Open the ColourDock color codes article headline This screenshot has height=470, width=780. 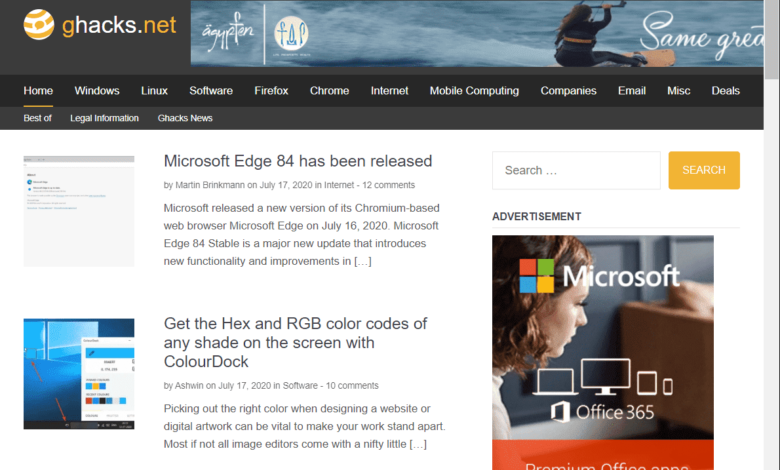(295, 342)
